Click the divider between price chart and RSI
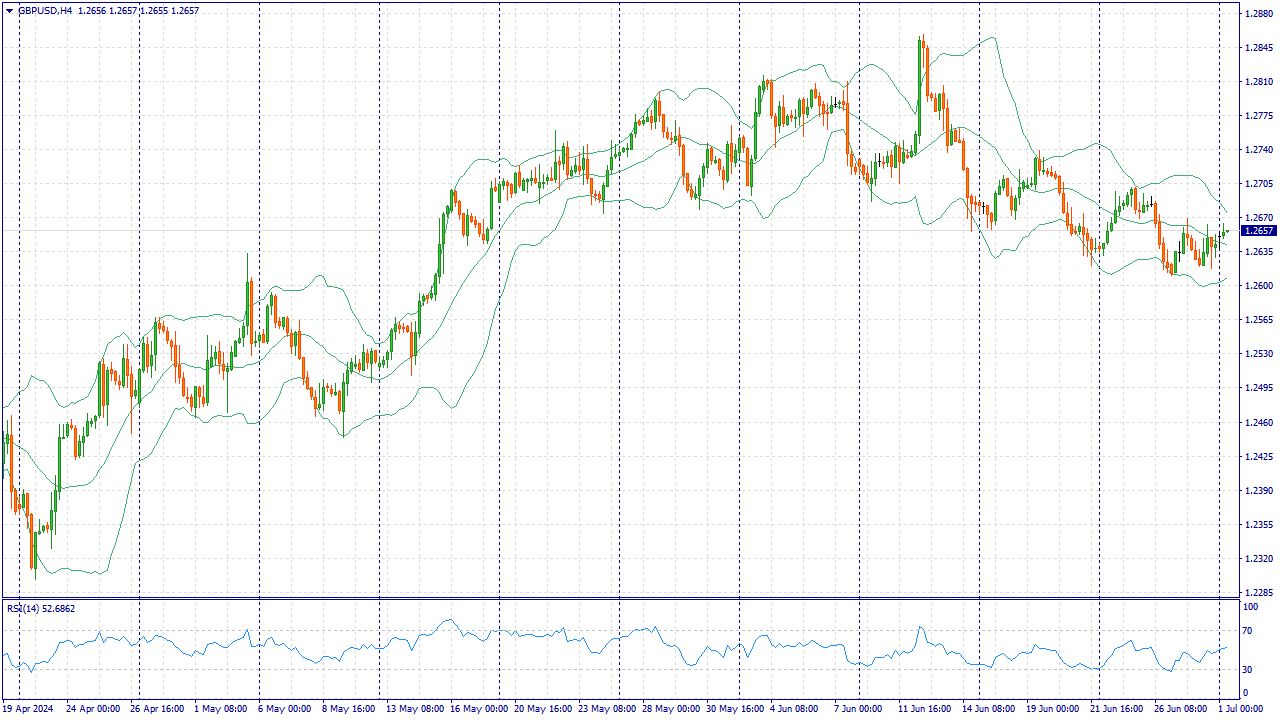Image resolution: width=1280 pixels, height=720 pixels. (x=620, y=598)
